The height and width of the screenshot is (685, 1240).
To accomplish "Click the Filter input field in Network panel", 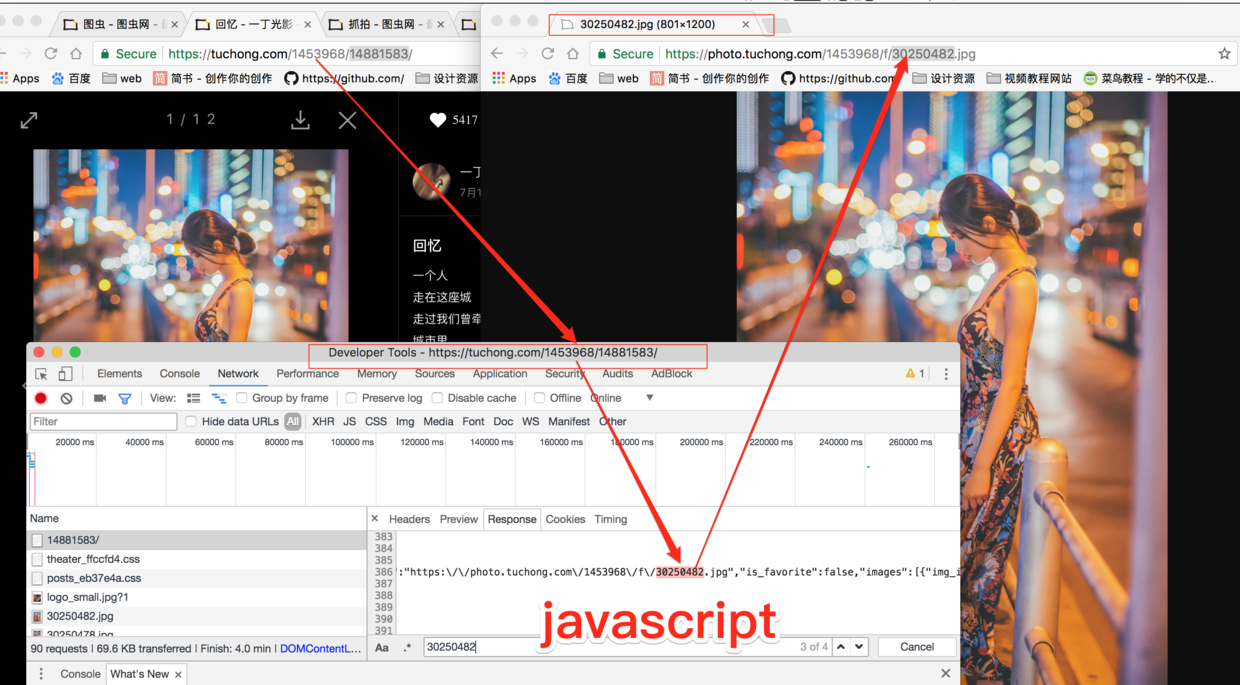I will tap(103, 422).
